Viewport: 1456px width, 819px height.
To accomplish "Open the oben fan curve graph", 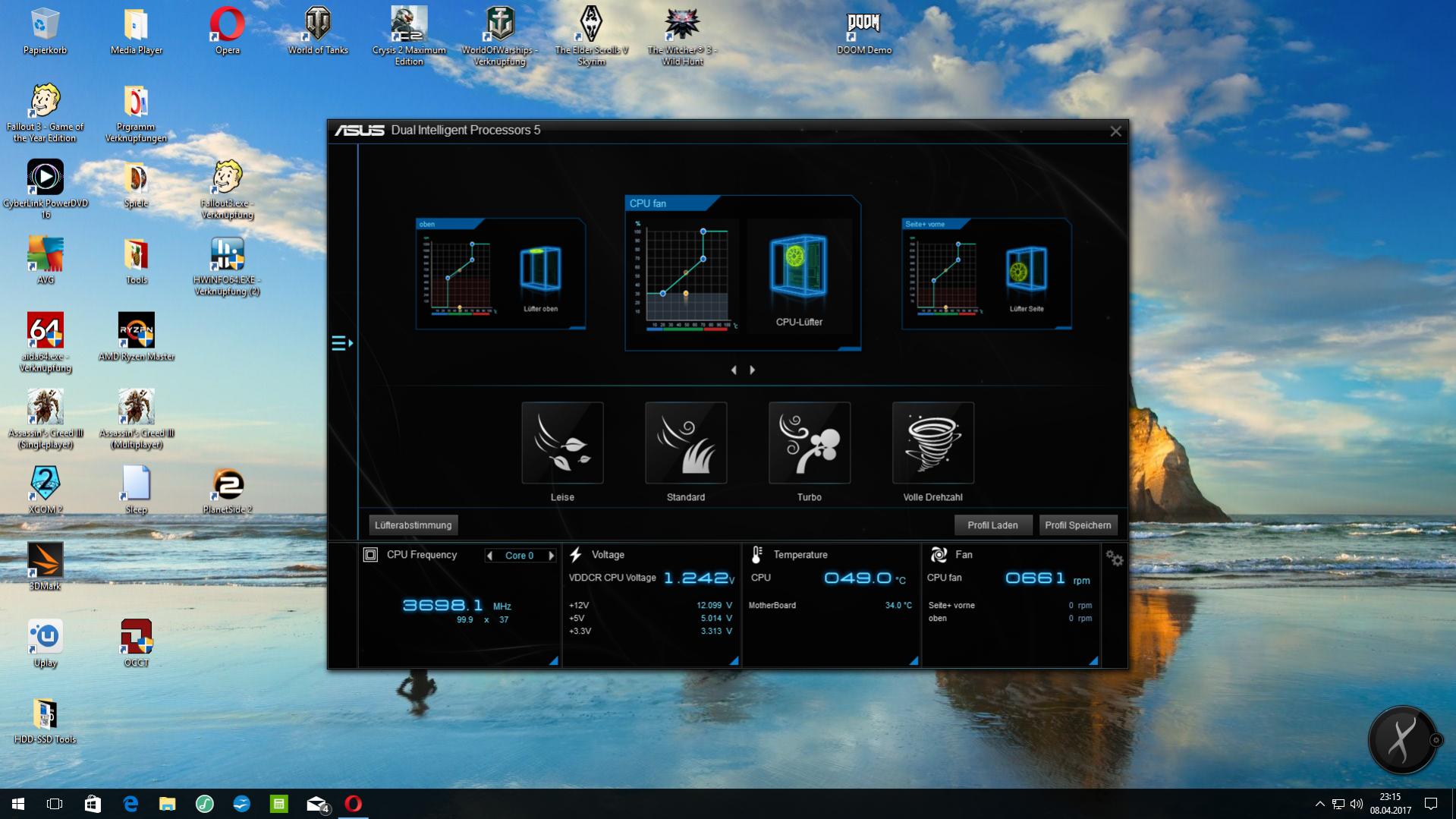I will click(x=459, y=275).
